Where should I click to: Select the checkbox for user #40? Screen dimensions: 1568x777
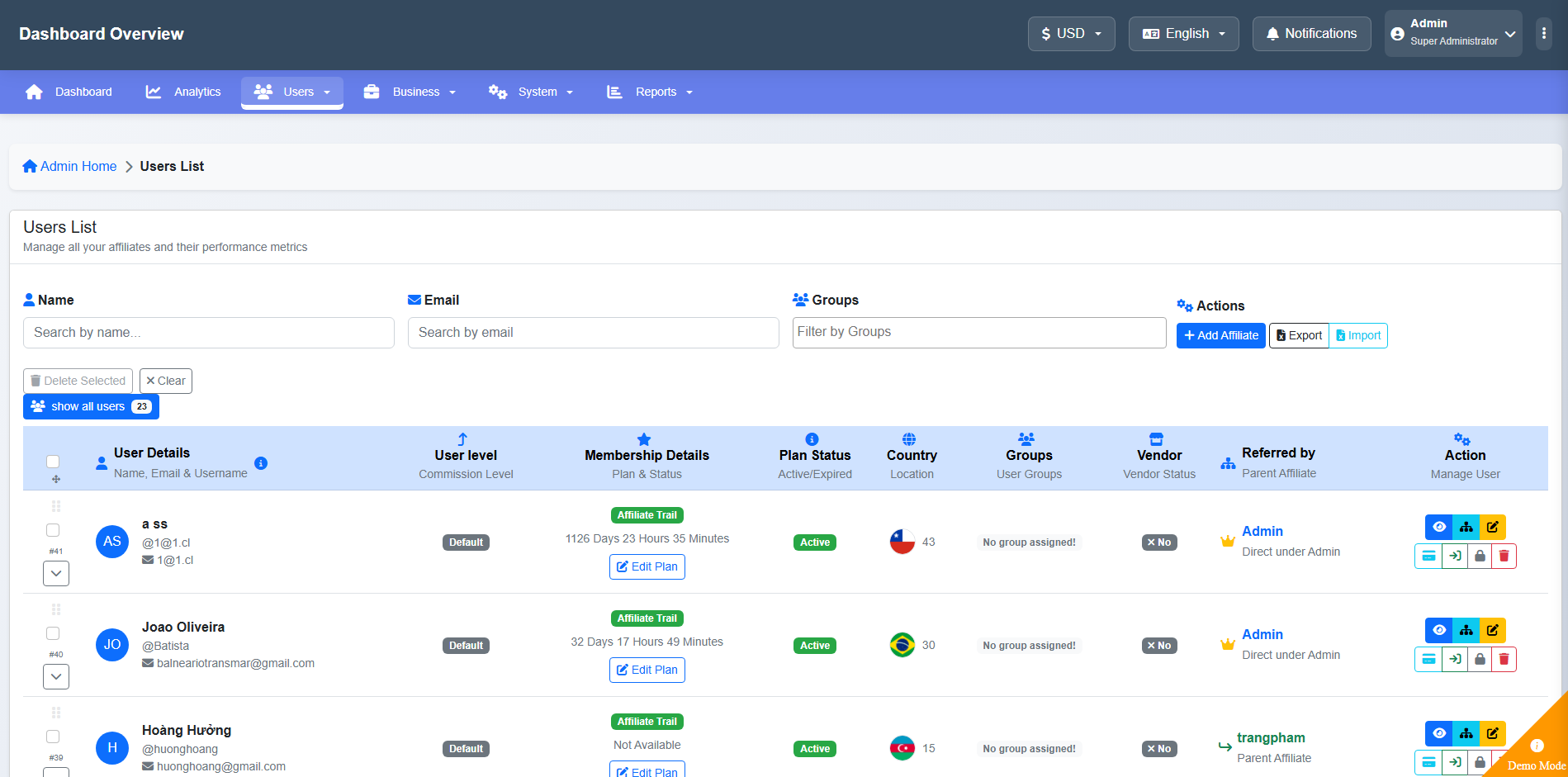coord(53,633)
